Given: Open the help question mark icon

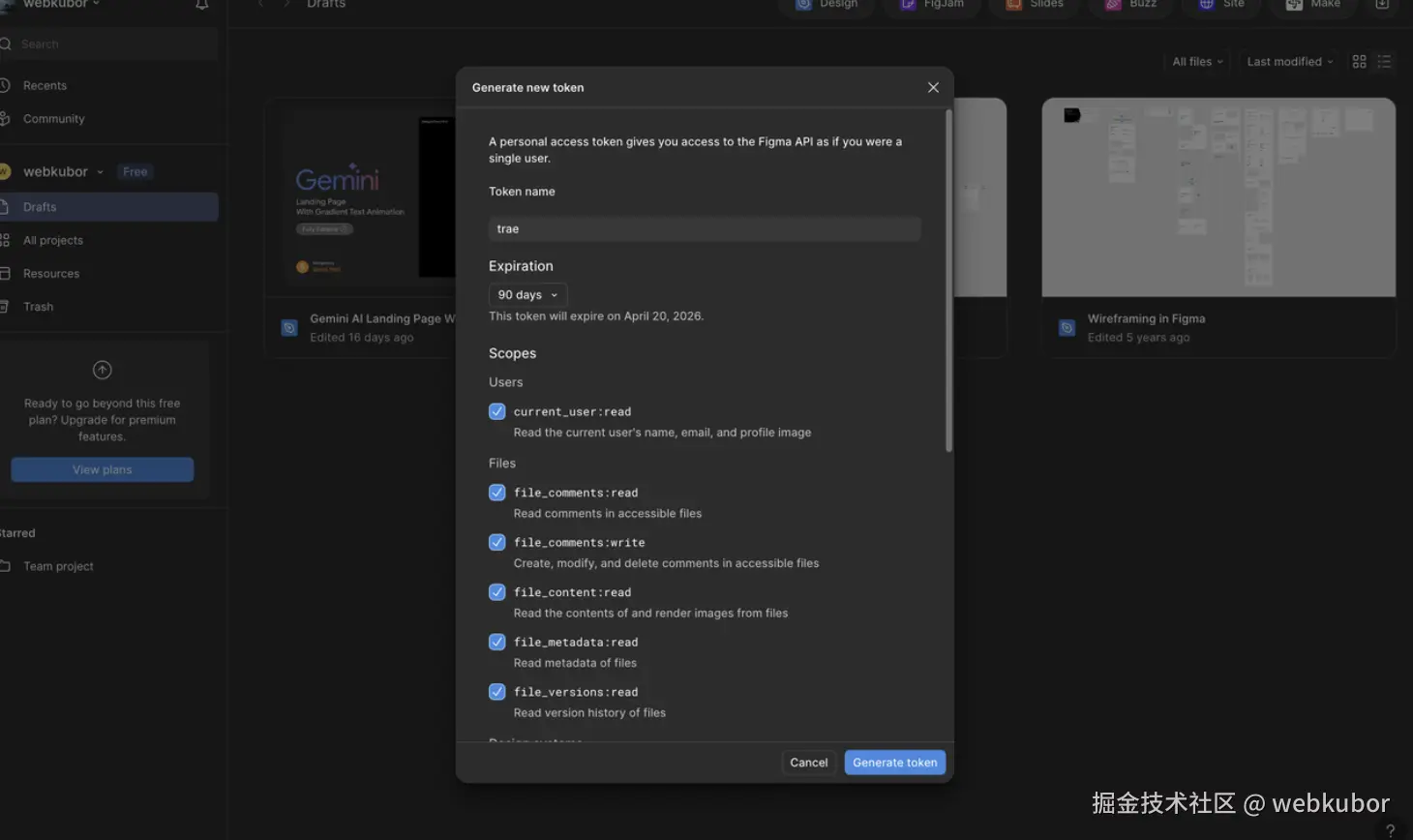Looking at the screenshot, I should click(x=1391, y=831).
